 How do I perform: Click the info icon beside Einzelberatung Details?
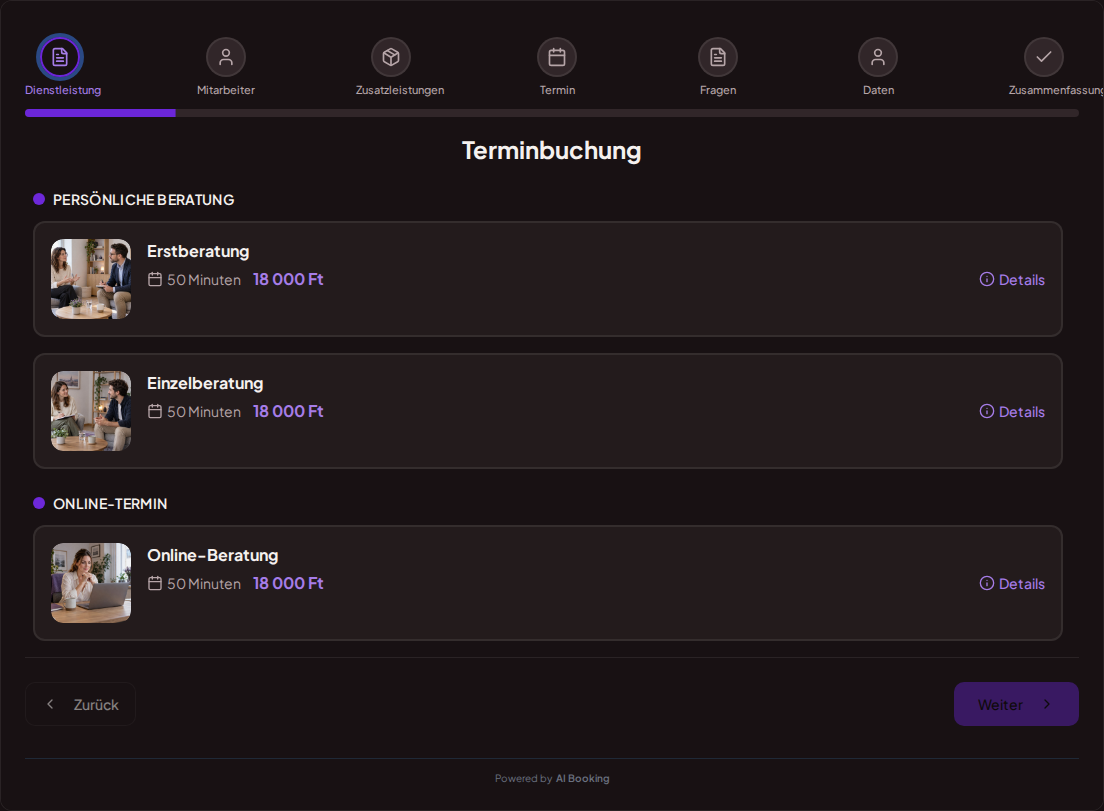point(987,411)
